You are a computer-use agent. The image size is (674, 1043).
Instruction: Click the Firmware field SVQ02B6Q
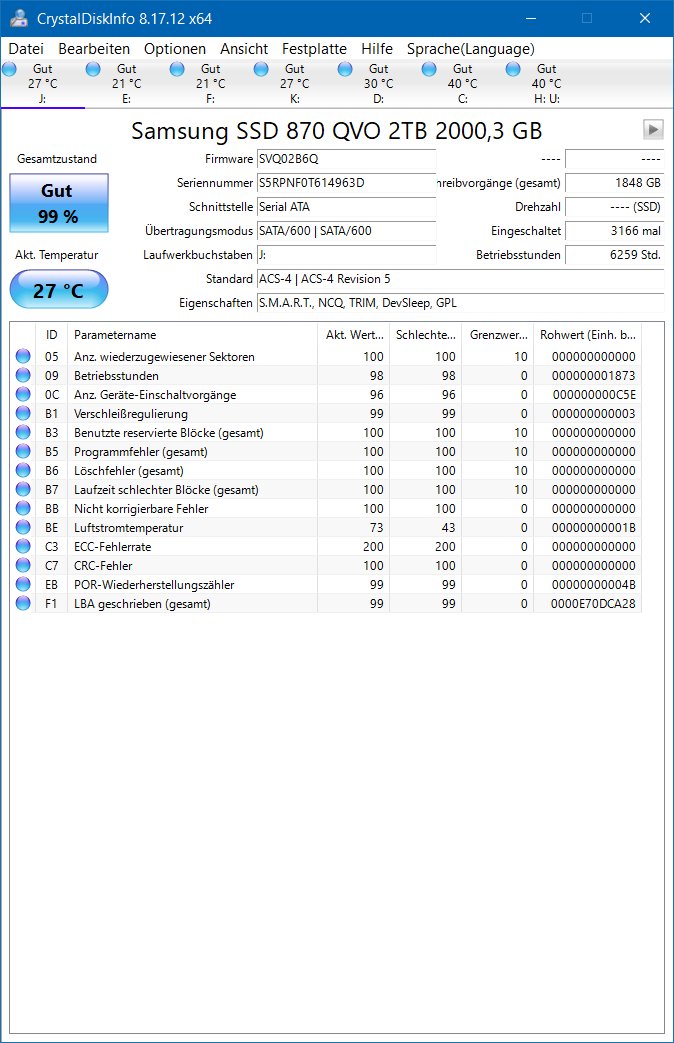[347, 159]
